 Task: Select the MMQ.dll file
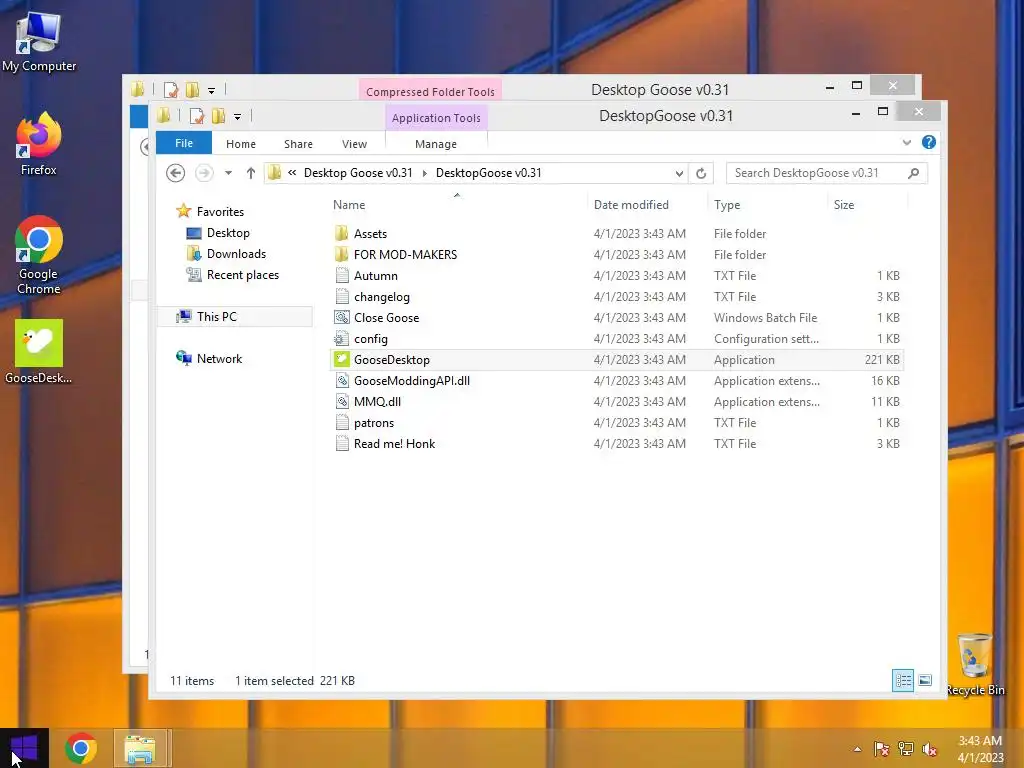click(x=616, y=402)
